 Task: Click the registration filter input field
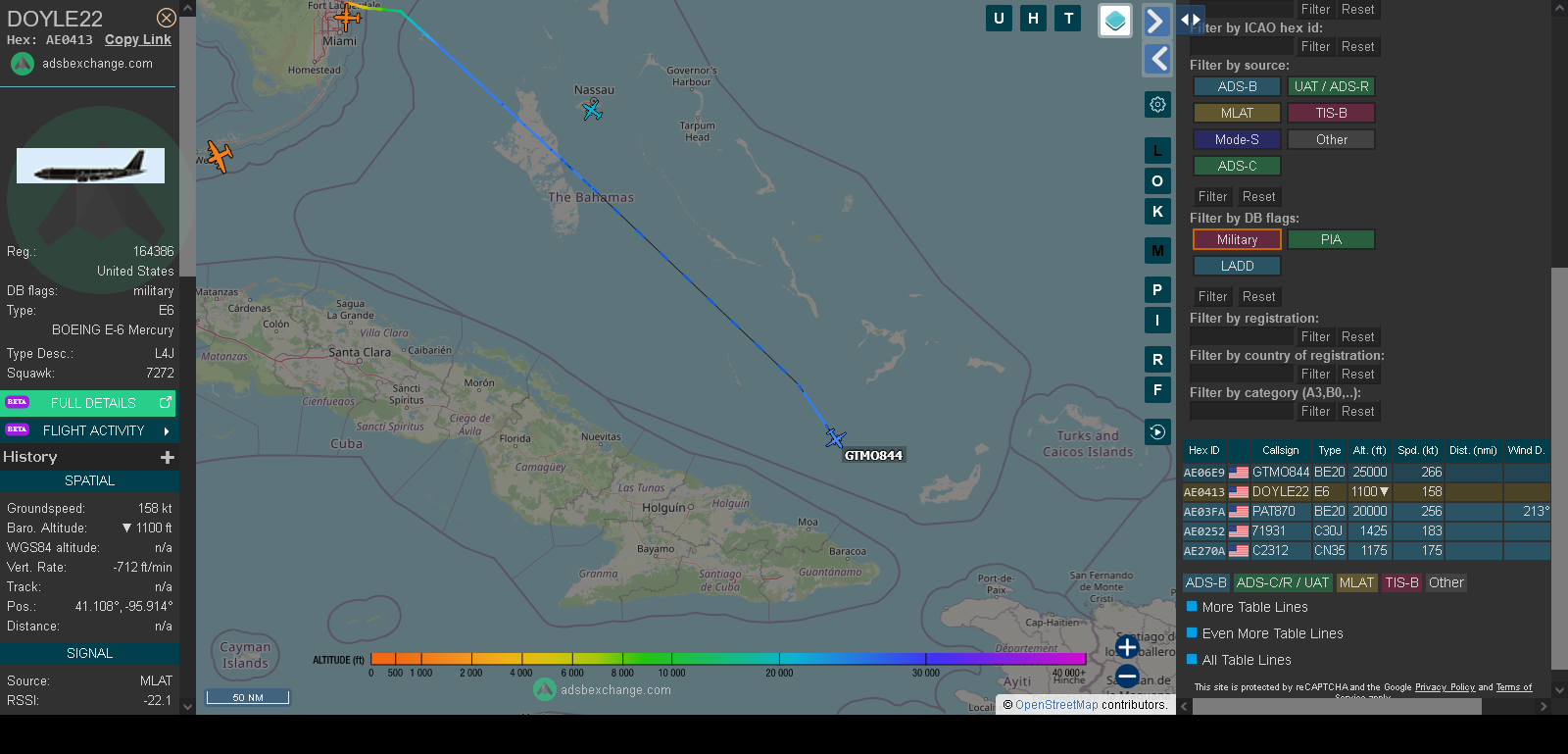[1242, 336]
